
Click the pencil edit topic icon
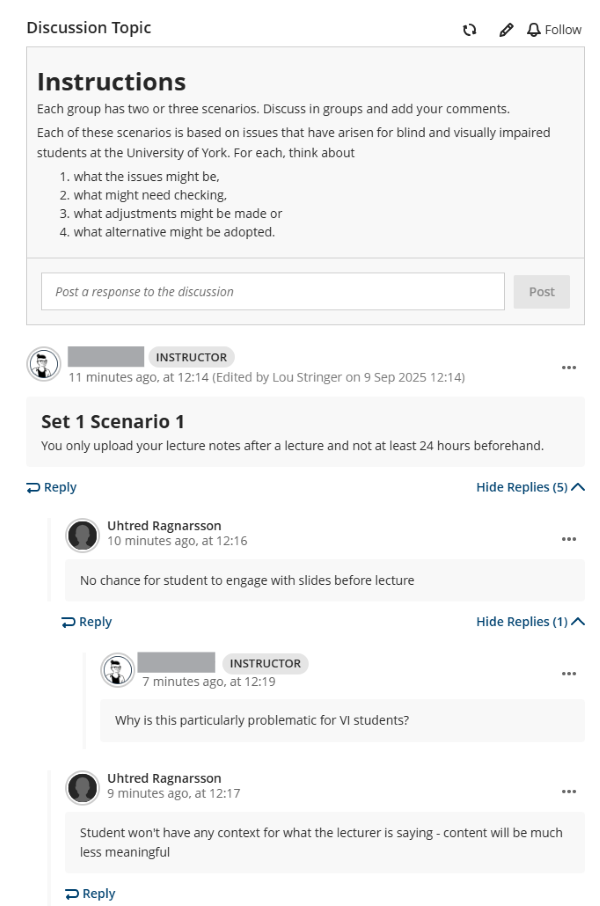[506, 30]
